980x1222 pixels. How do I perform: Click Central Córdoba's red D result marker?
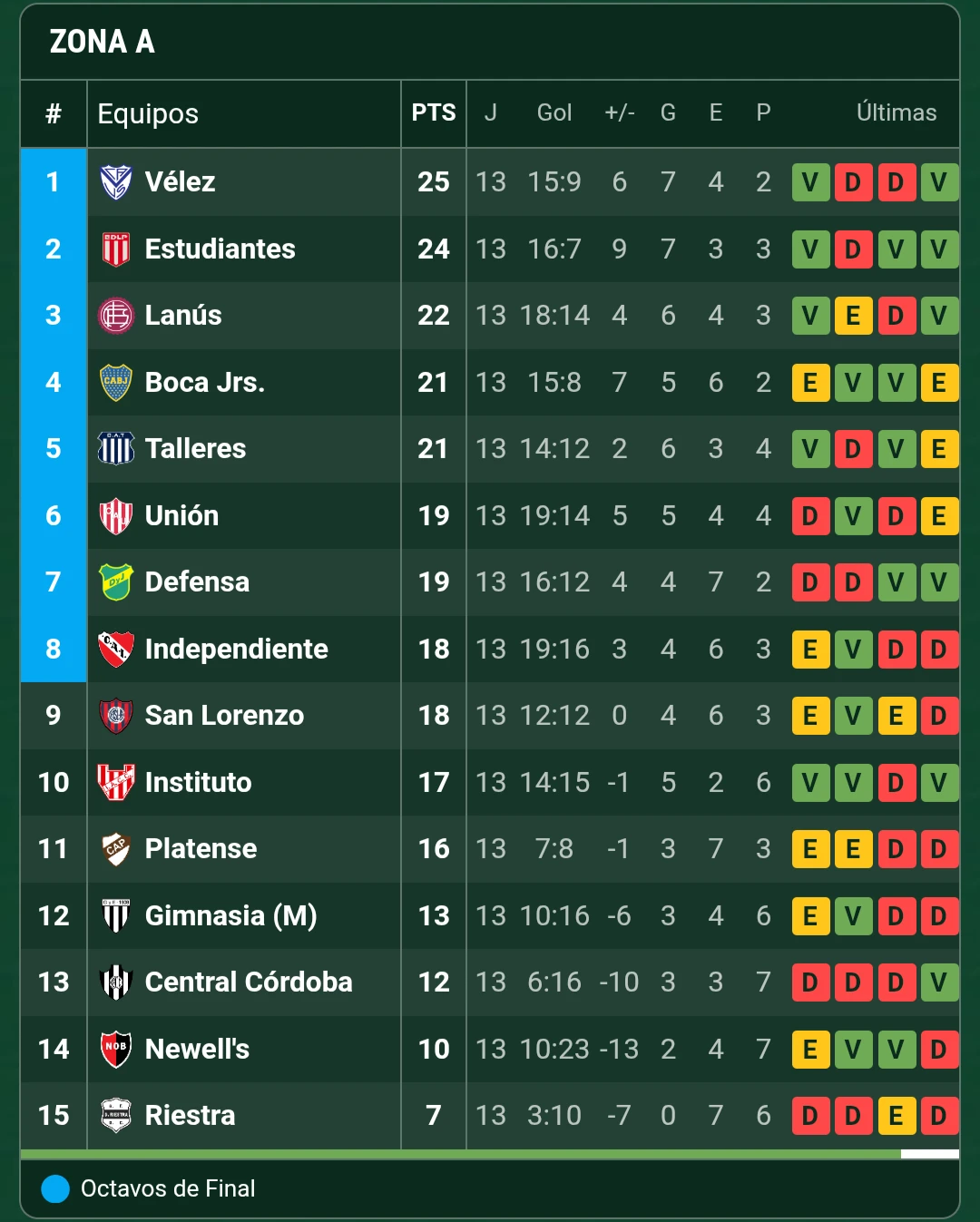[810, 982]
